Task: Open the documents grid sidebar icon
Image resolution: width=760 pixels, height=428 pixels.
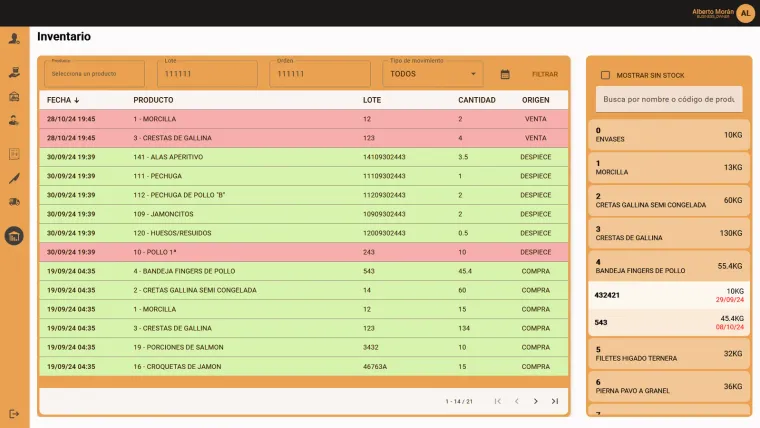Action: (x=14, y=154)
